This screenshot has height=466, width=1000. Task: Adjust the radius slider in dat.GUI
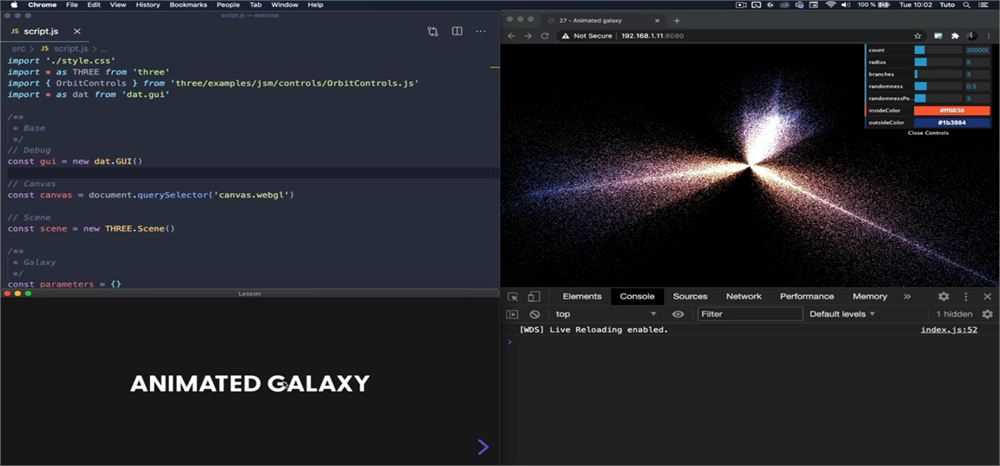(938, 62)
